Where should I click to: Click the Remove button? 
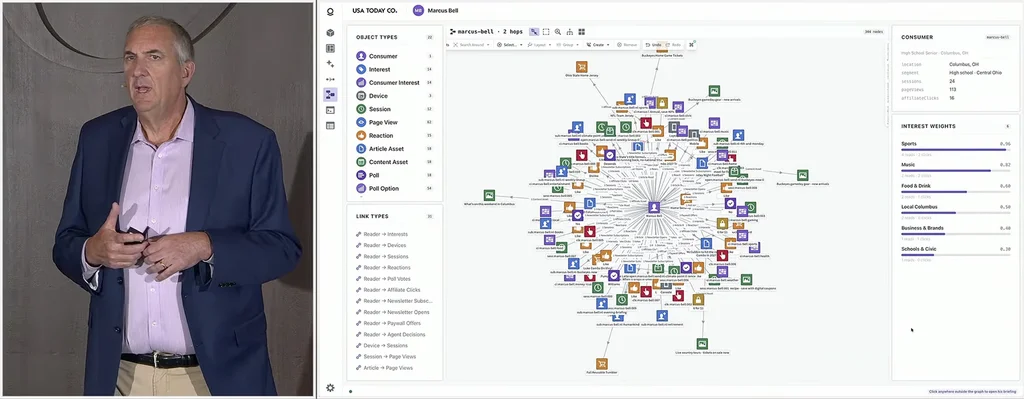click(x=626, y=44)
